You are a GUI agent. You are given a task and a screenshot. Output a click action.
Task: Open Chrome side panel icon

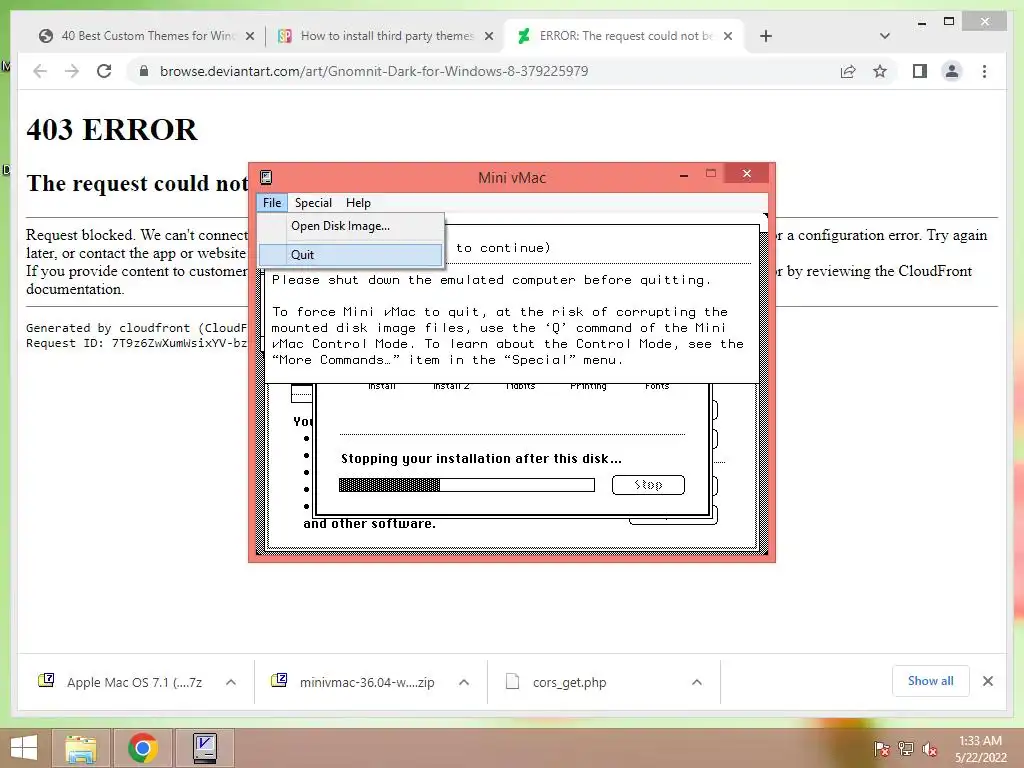920,71
